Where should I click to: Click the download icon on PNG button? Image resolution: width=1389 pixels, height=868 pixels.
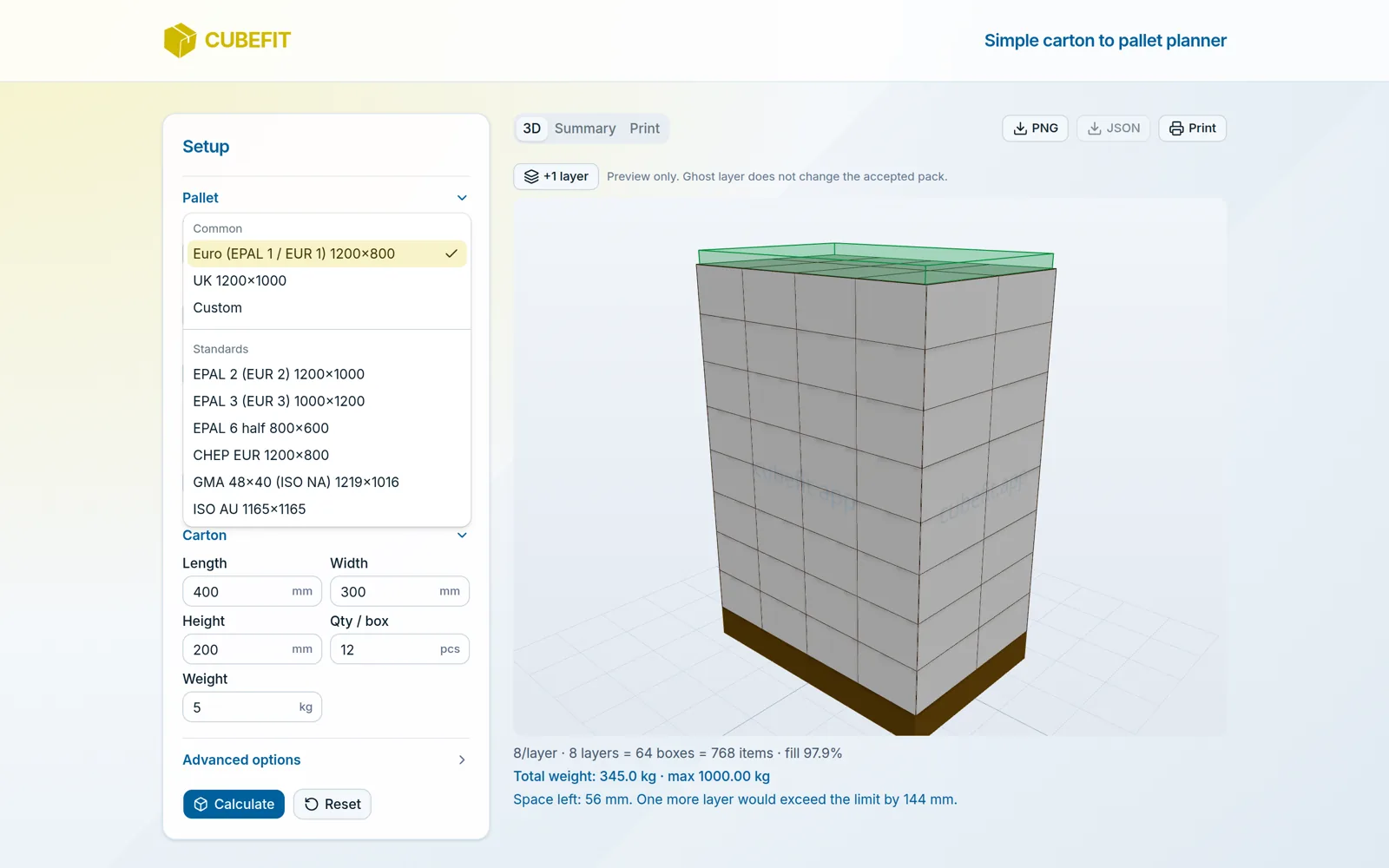pos(1020,128)
